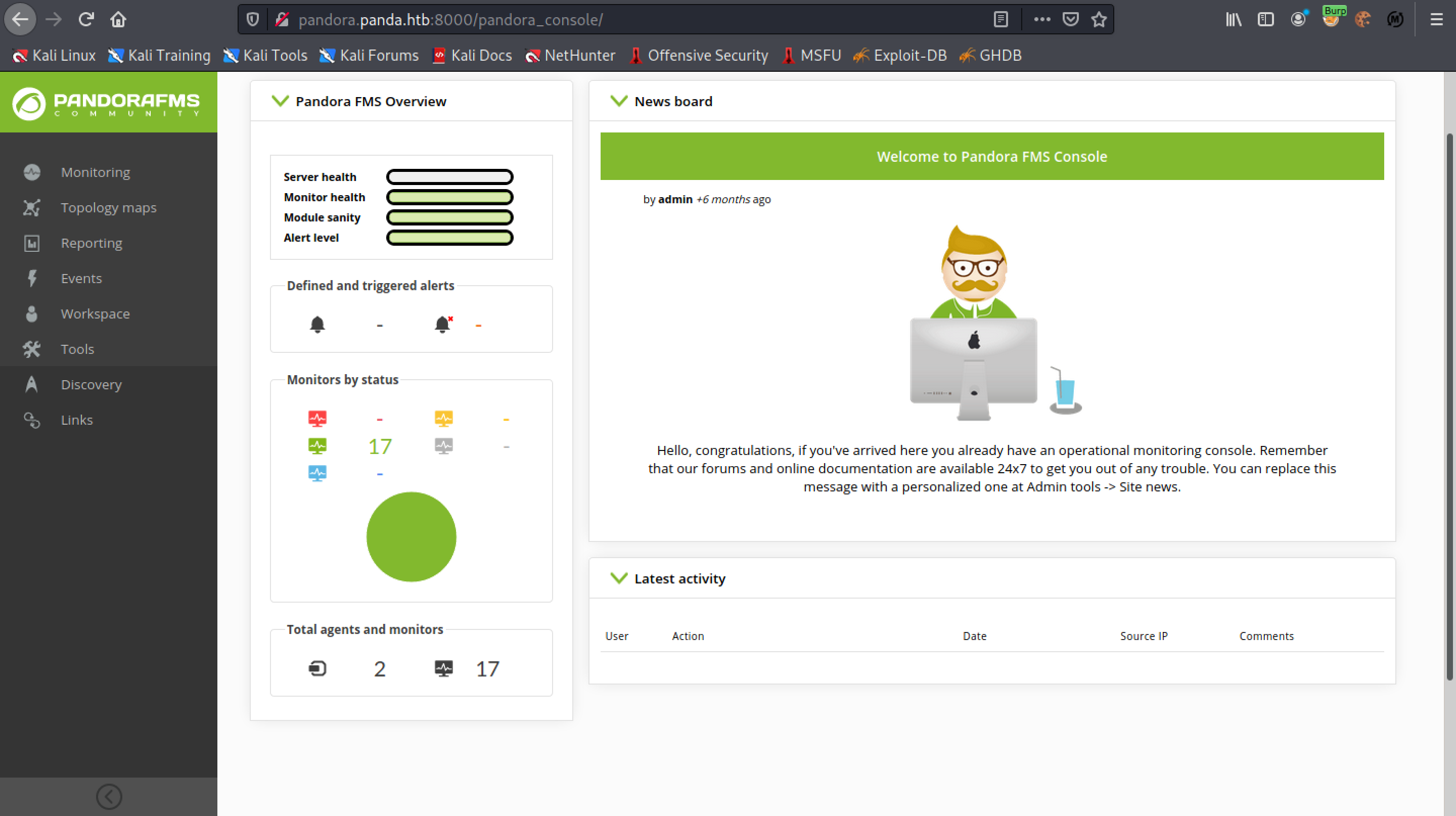Collapse the sidebar with the arrow button

(109, 797)
